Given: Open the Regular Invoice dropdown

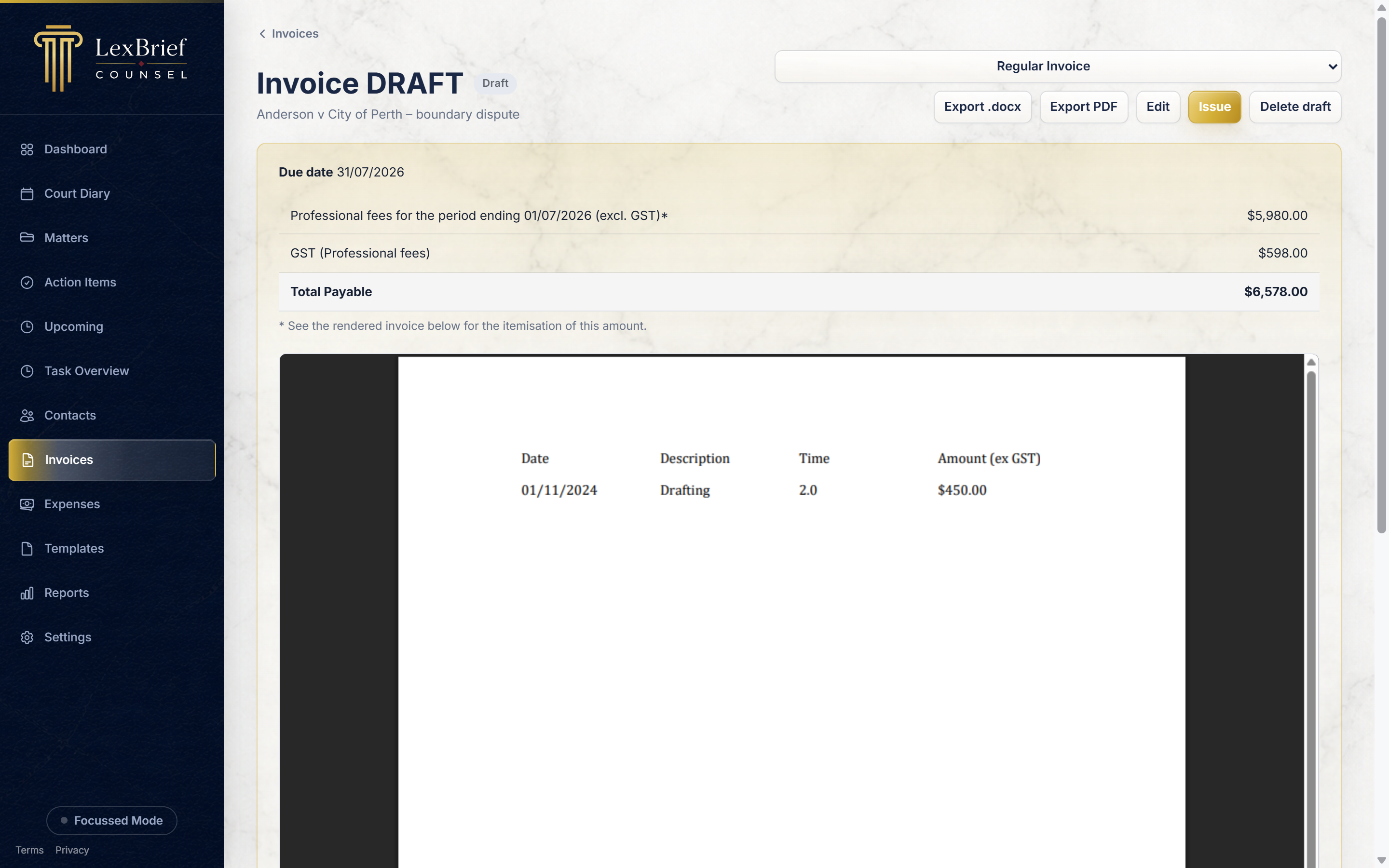Looking at the screenshot, I should tap(1057, 66).
